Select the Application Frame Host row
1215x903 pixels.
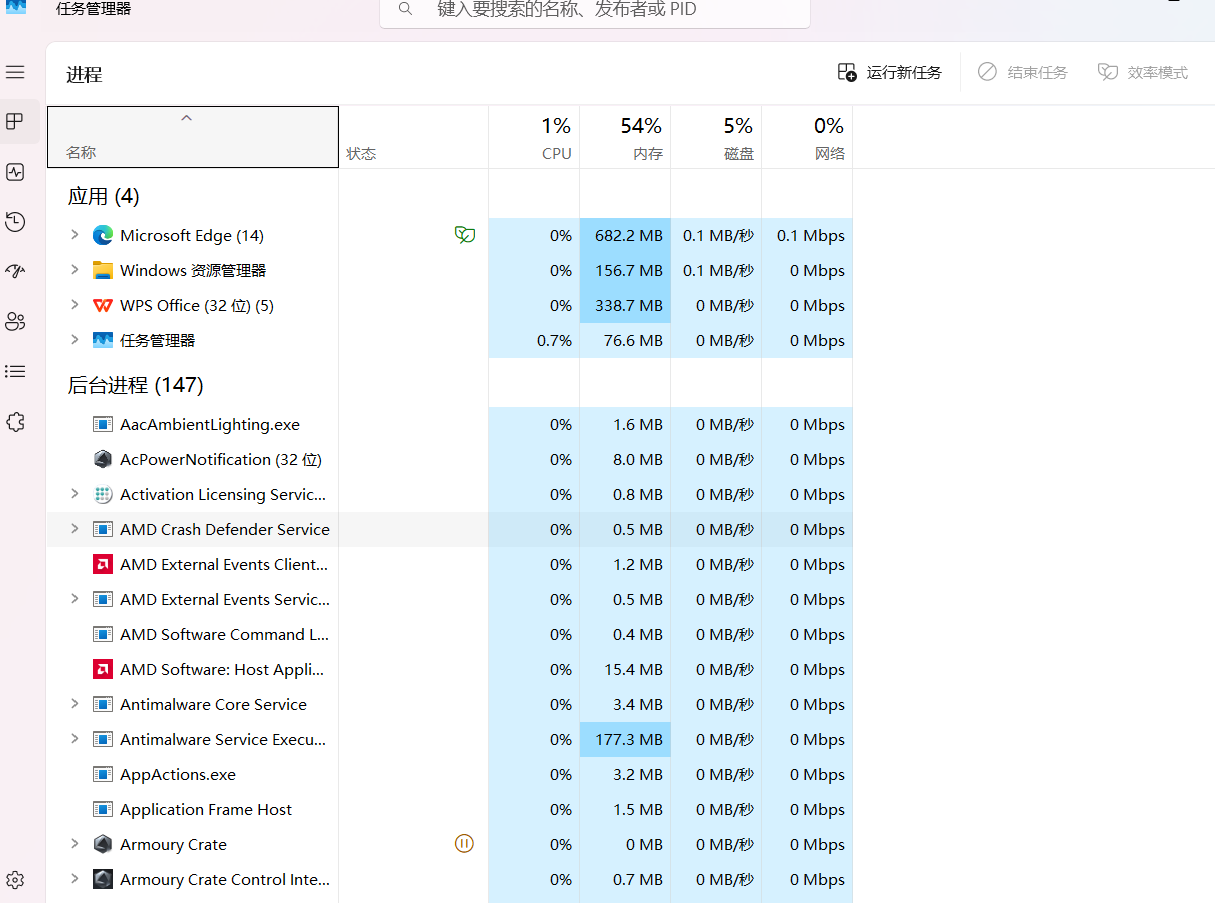tap(449, 809)
